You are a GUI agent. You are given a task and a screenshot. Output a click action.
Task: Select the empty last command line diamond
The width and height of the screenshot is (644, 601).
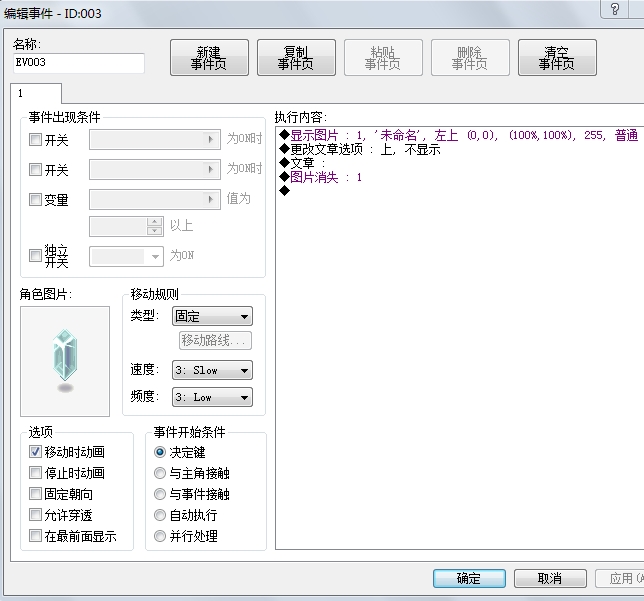click(284, 191)
